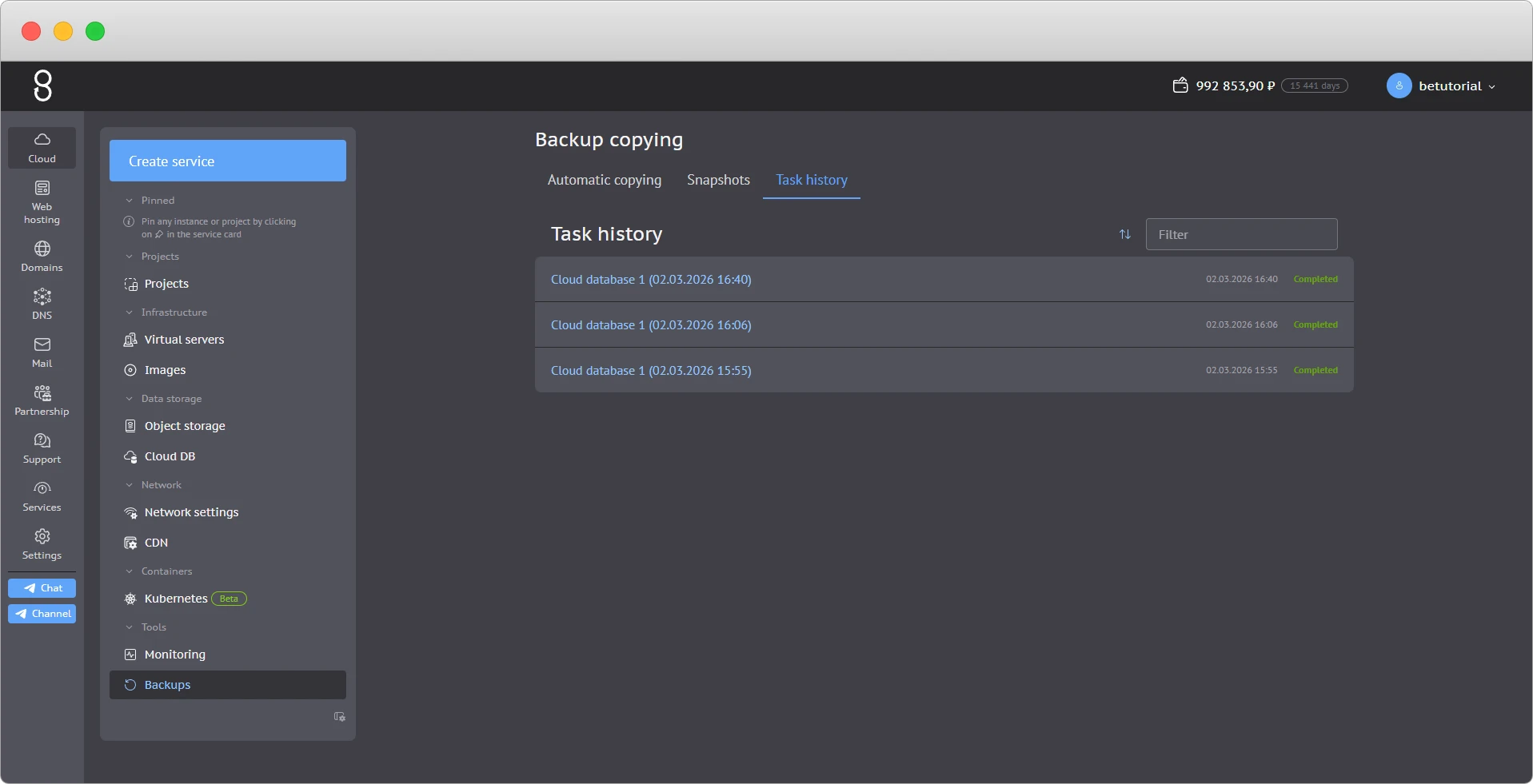Click the Network settings icon
The width and height of the screenshot is (1533, 784).
pyautogui.click(x=130, y=512)
